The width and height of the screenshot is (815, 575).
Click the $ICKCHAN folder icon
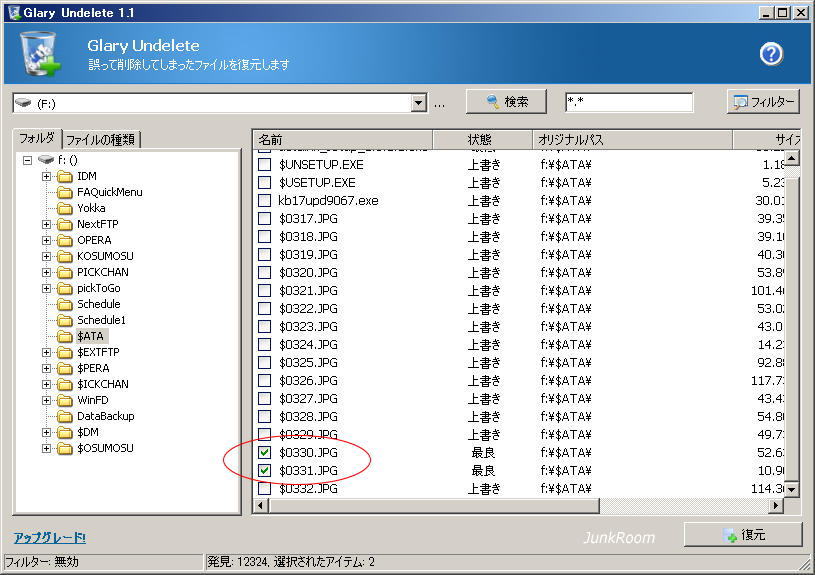click(x=65, y=385)
